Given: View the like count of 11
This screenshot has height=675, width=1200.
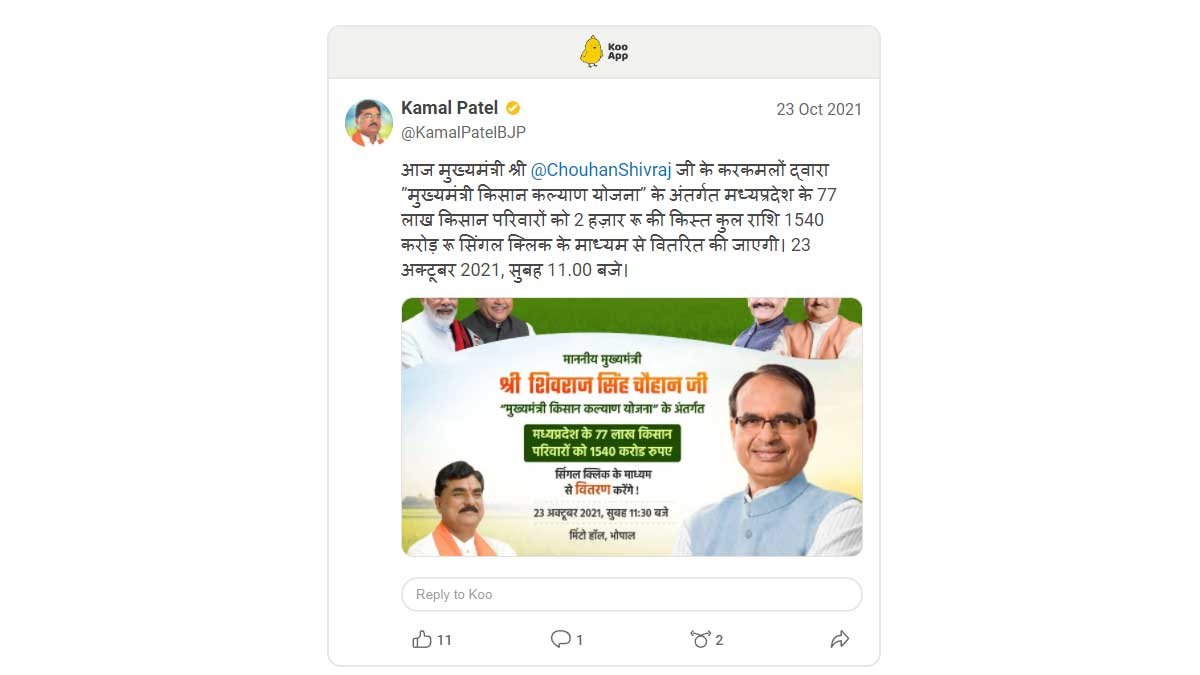Looking at the screenshot, I should (x=445, y=640).
